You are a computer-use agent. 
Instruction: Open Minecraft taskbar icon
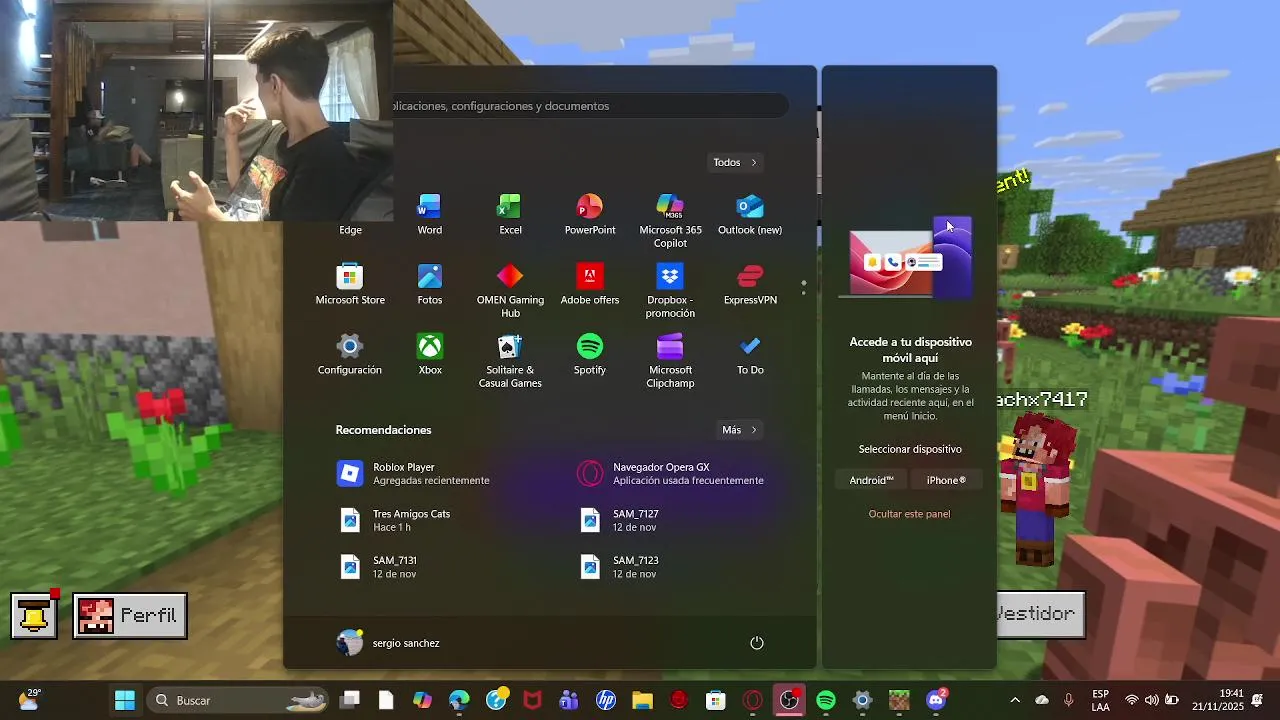click(x=899, y=700)
